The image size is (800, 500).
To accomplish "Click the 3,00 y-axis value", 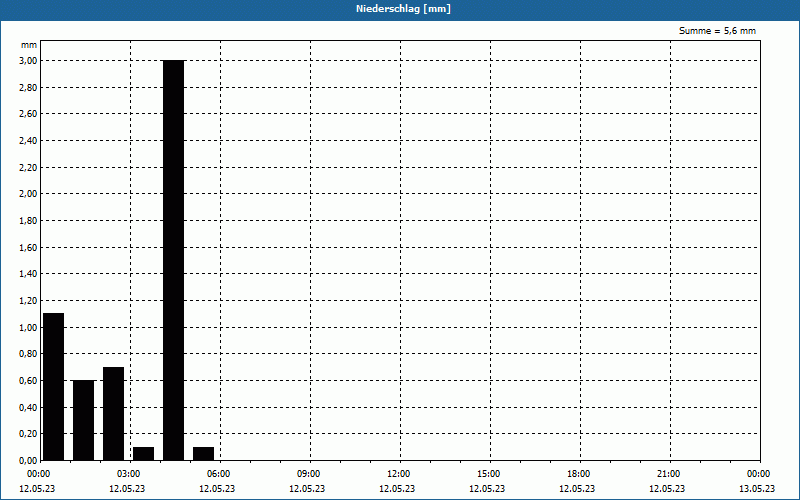I will pos(28,61).
